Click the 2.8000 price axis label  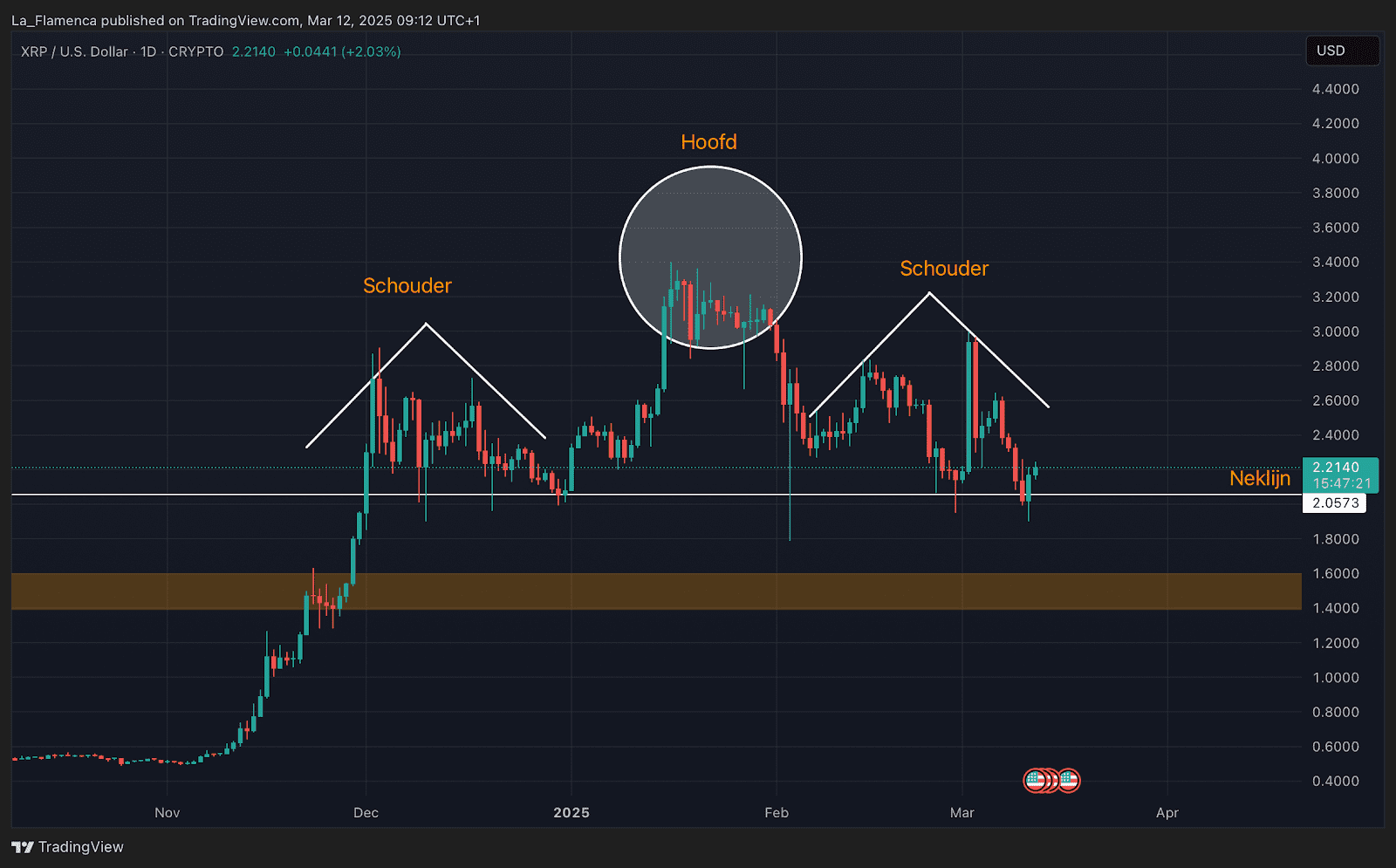point(1336,366)
